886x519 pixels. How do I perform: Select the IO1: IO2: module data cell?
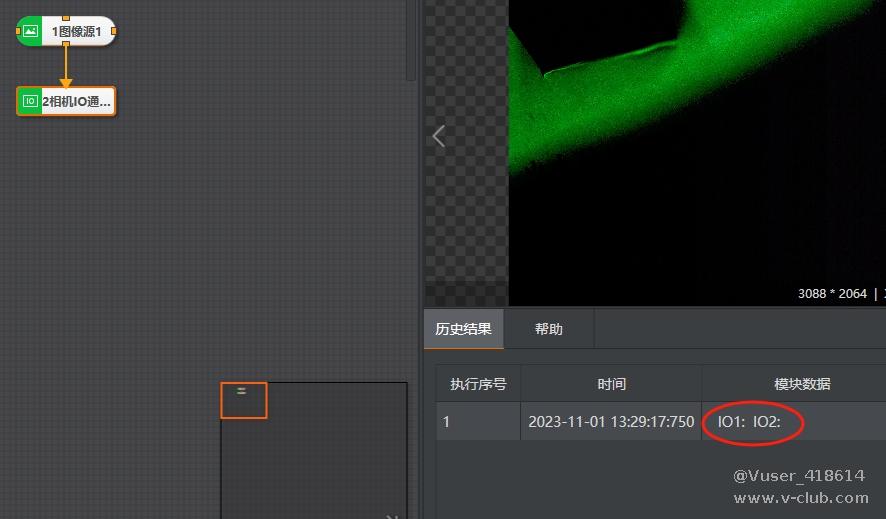tap(794, 421)
